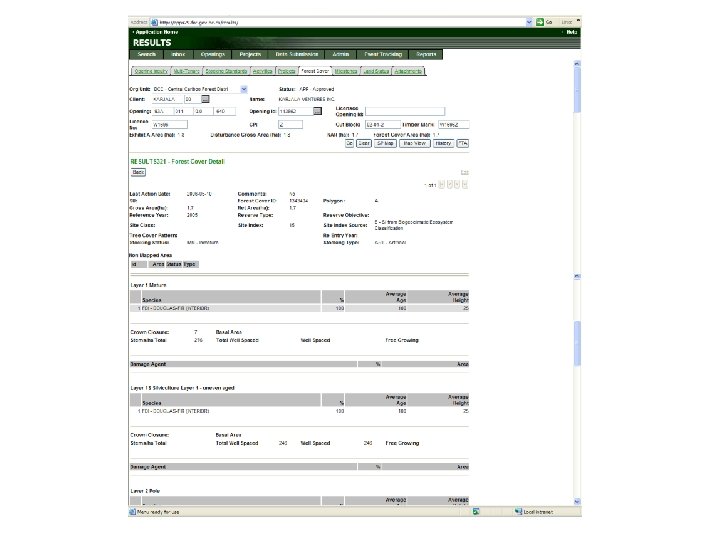The height and width of the screenshot is (540, 720).
Task: Open the Search menu
Action: (146, 54)
